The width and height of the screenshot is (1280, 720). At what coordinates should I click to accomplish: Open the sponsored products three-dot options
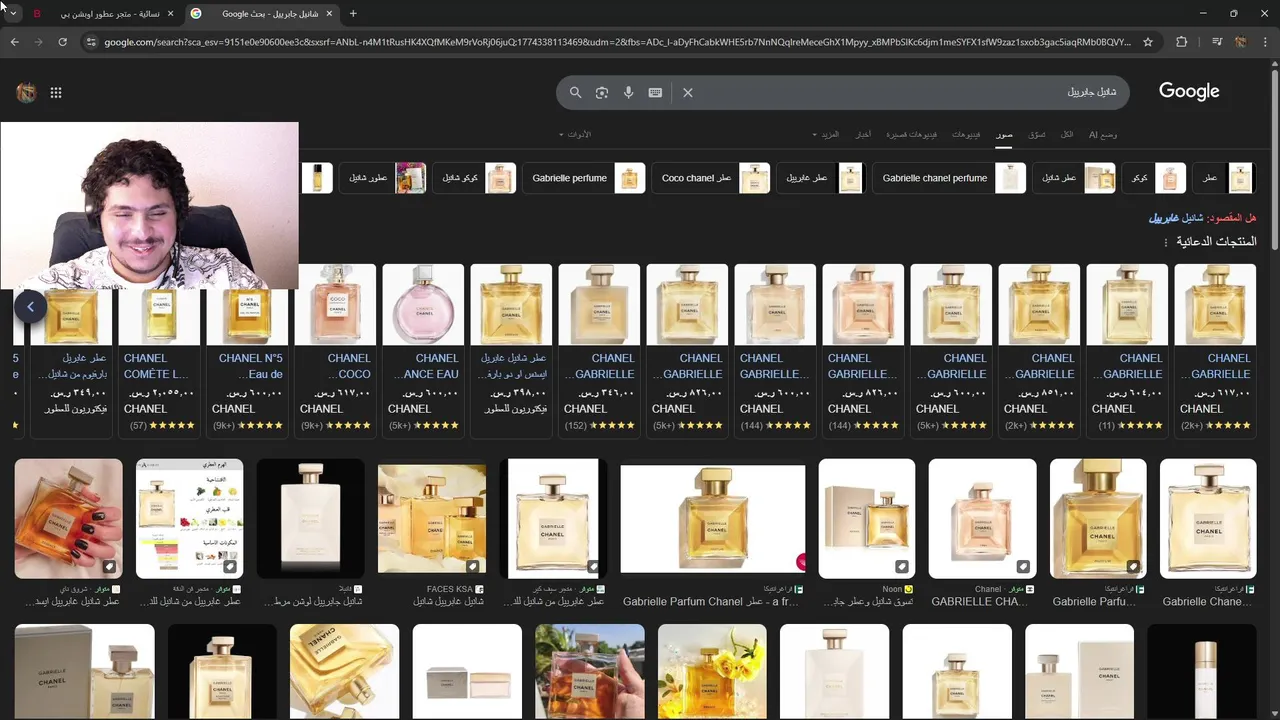coord(1165,242)
